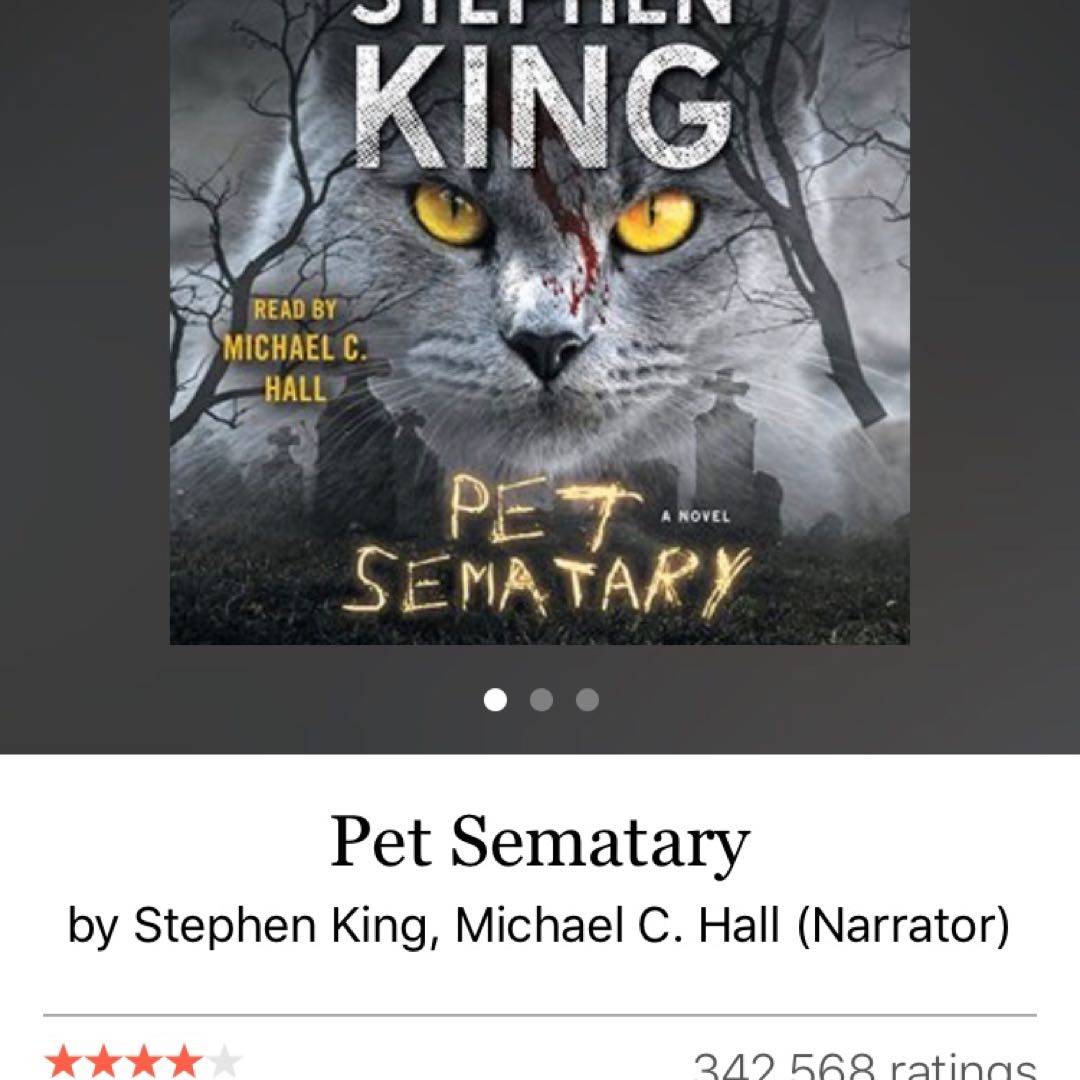Image resolution: width=1080 pixels, height=1080 pixels.
Task: Tap the Pet Sematary book title heading
Action: pos(540,843)
